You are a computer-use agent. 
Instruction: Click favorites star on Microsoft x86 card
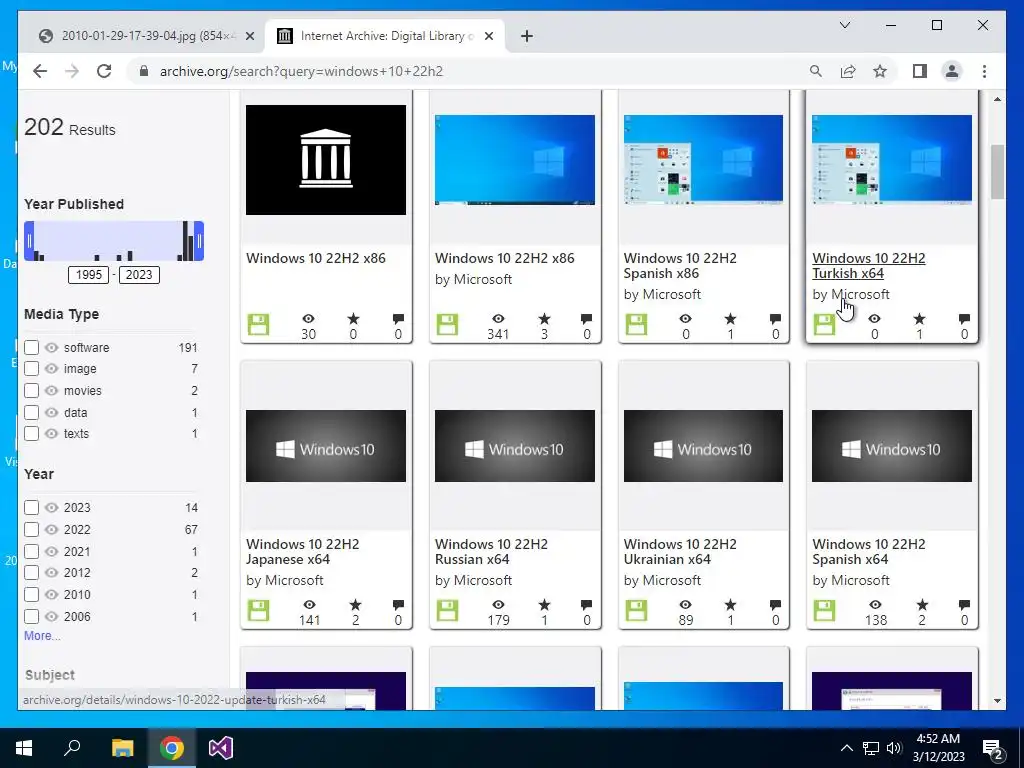pyautogui.click(x=544, y=319)
